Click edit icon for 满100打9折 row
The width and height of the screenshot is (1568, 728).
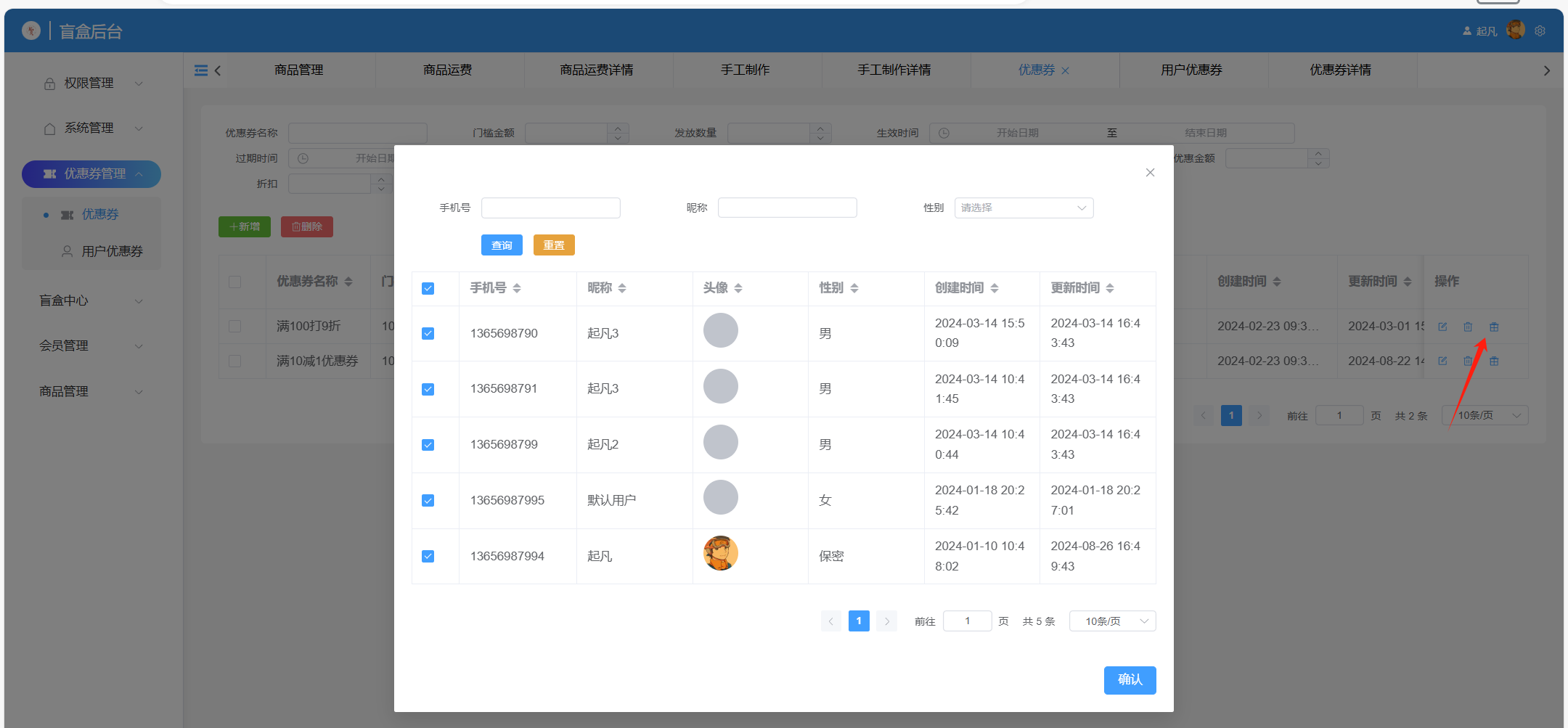pyautogui.click(x=1442, y=327)
